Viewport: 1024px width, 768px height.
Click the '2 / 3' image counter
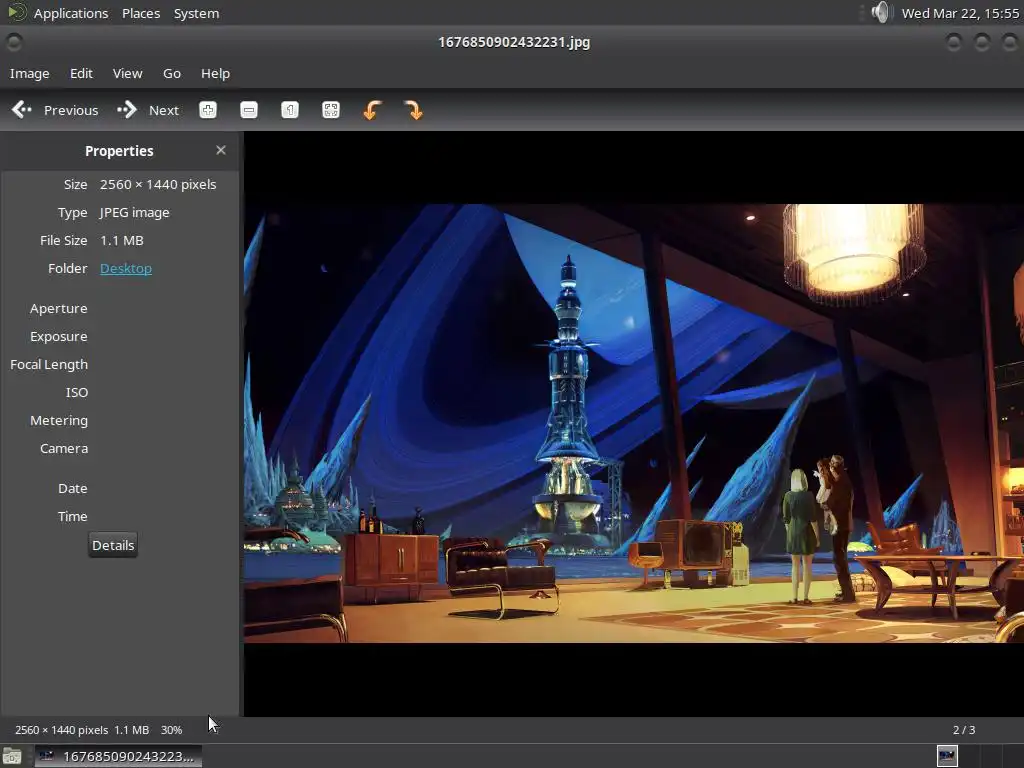(x=964, y=730)
